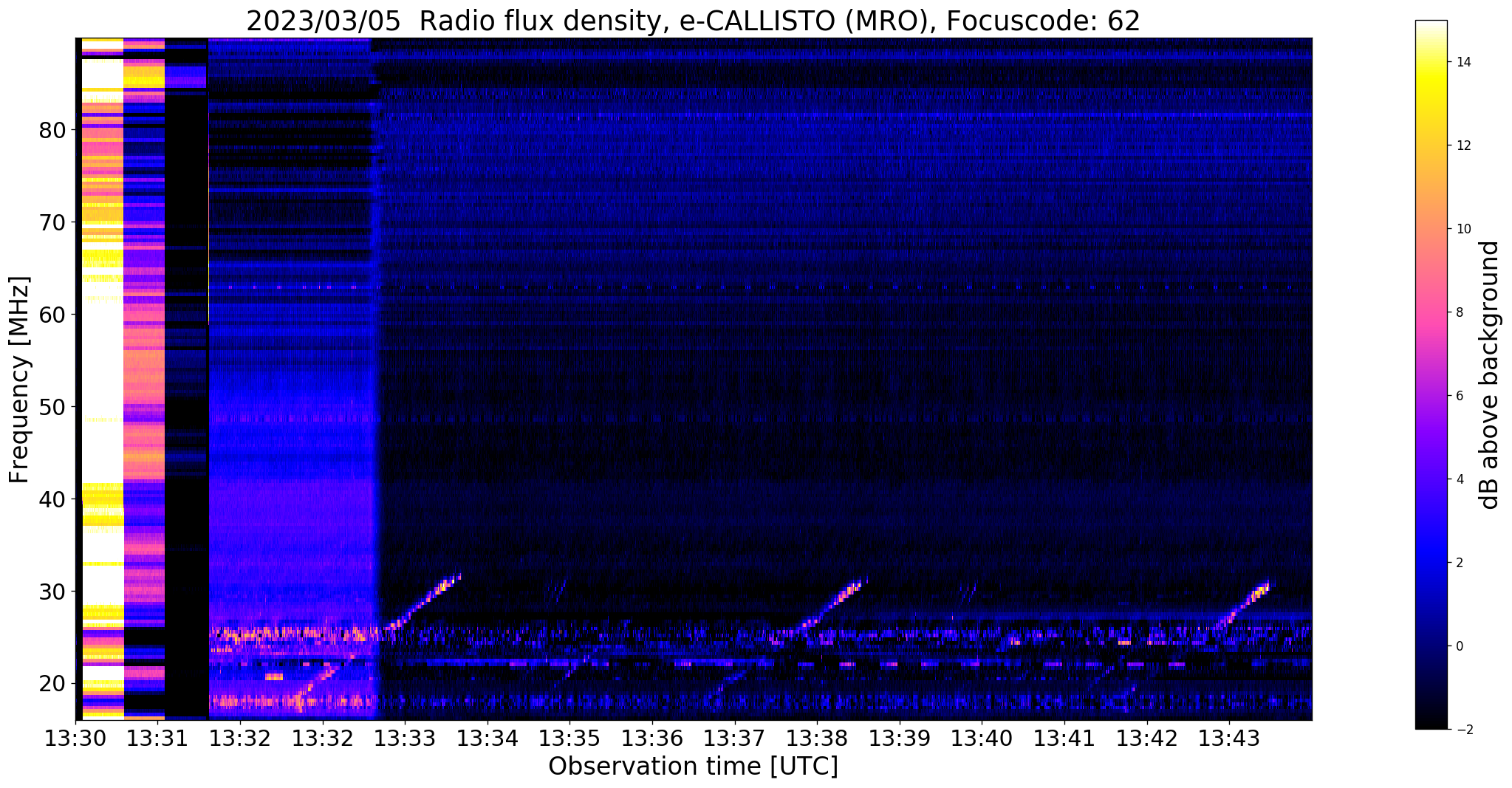Click the 13:38 time tick label

click(817, 738)
